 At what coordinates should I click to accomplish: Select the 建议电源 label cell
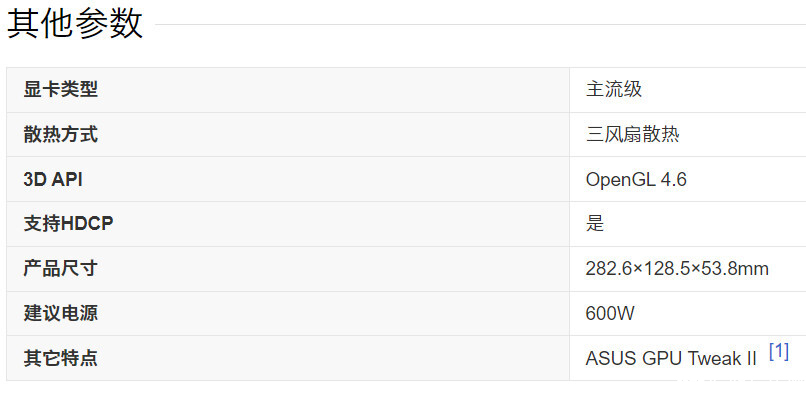288,314
